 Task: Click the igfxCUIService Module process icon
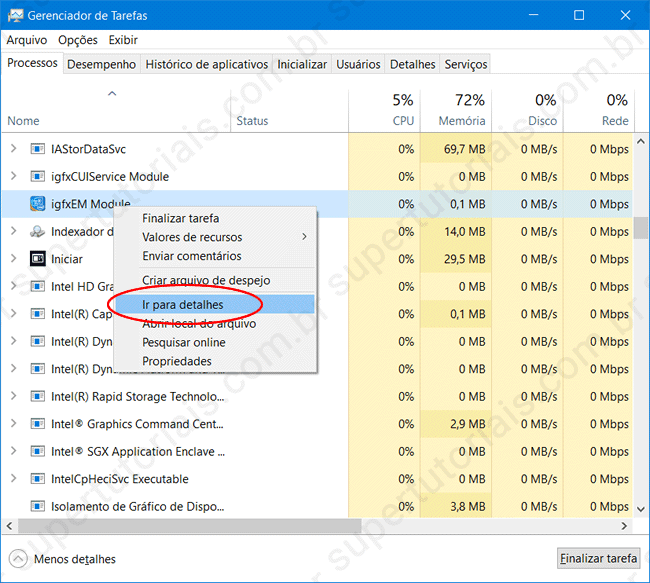(x=37, y=177)
